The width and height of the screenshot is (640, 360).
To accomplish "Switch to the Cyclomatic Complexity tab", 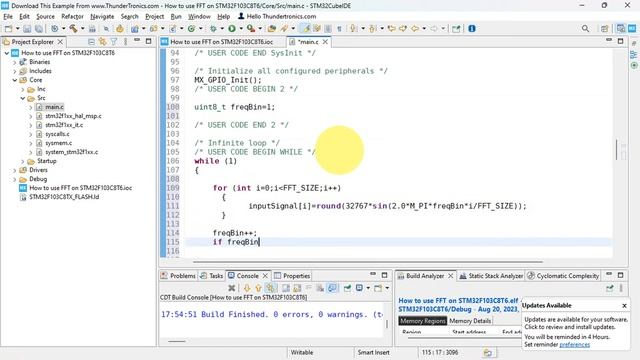I will coord(563,276).
